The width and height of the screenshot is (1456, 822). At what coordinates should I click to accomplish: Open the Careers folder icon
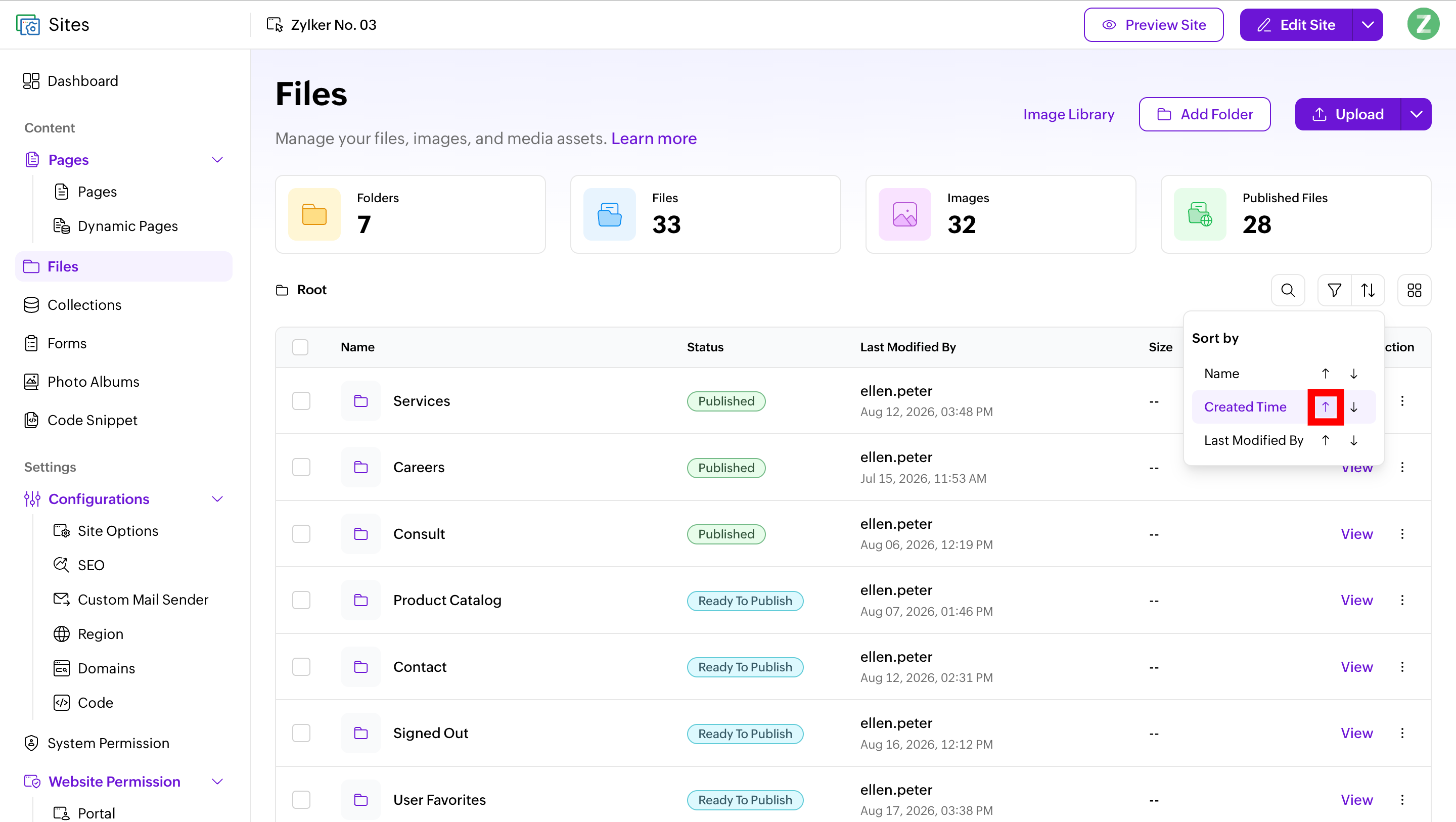point(360,467)
